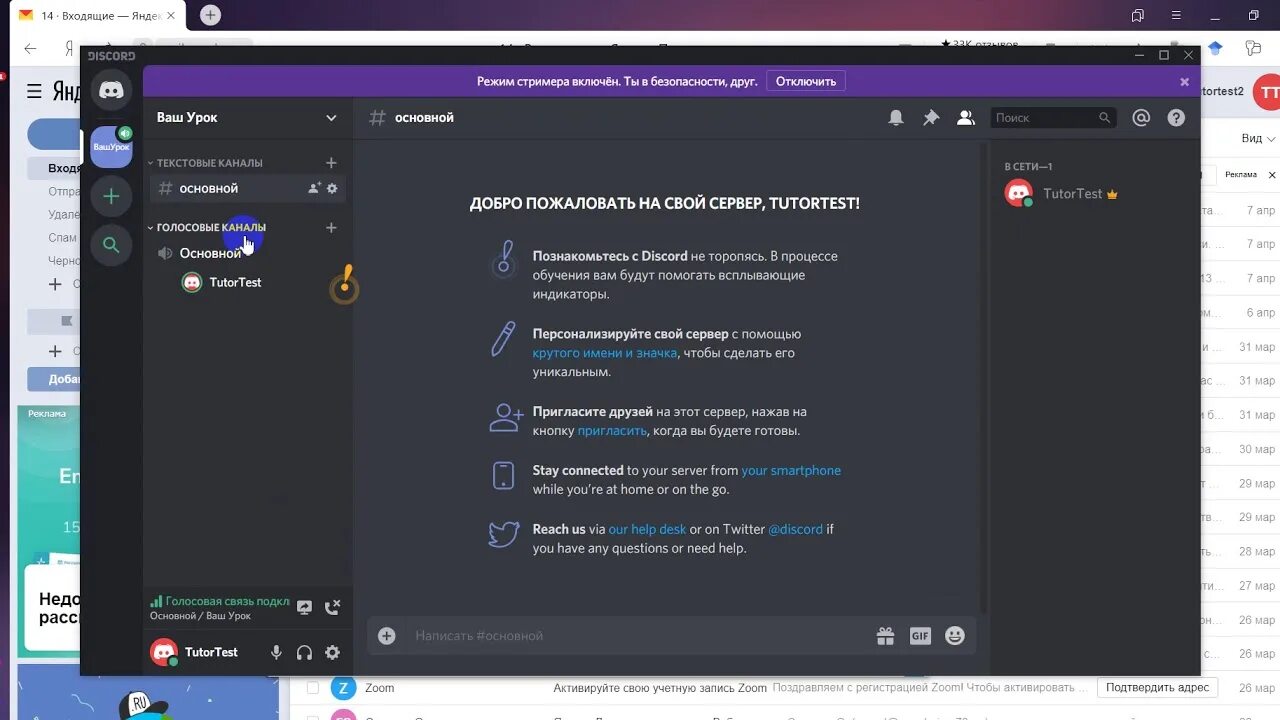Toggle the member list
1280x720 pixels.
966,118
